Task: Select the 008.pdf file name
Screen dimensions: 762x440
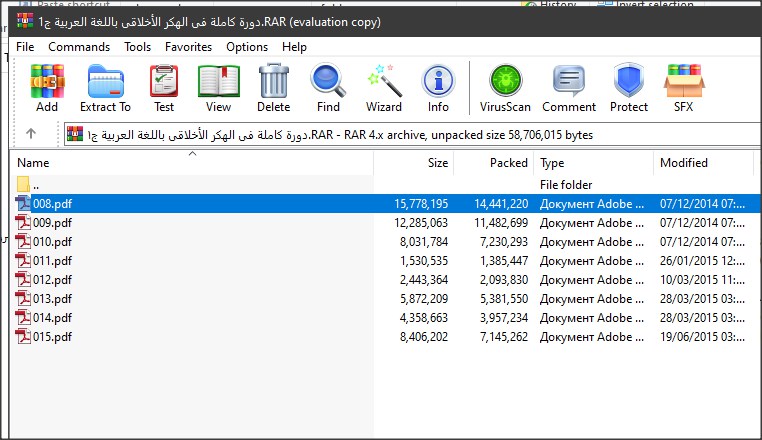Action: [x=52, y=204]
